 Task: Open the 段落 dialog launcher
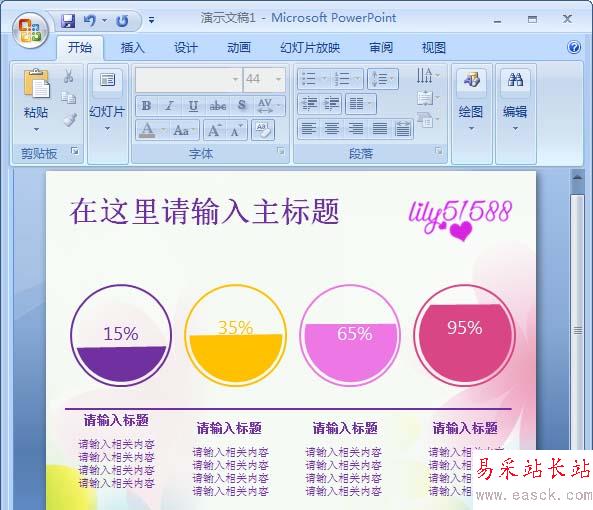coord(438,151)
